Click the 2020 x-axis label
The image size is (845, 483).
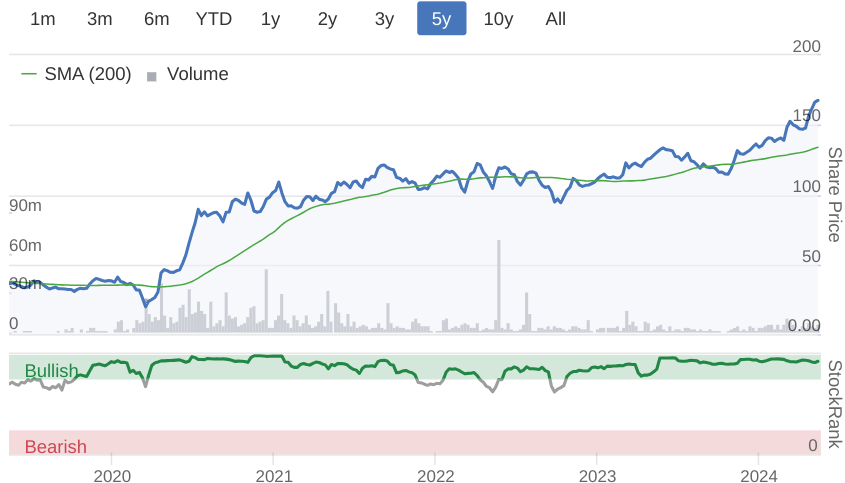[112, 475]
